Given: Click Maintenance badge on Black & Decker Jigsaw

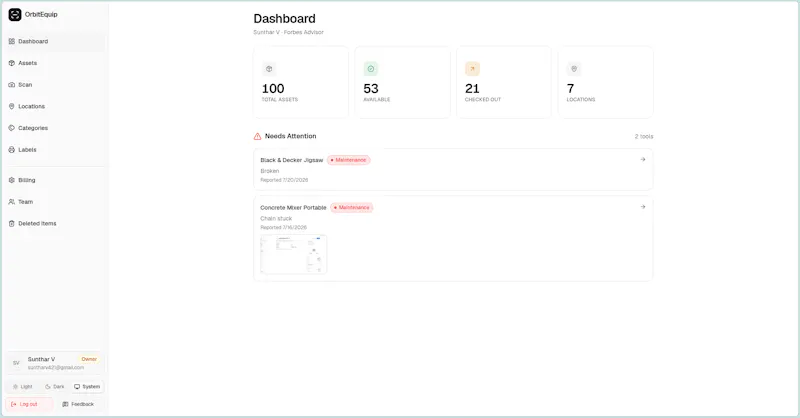Looking at the screenshot, I should pyautogui.click(x=349, y=160).
